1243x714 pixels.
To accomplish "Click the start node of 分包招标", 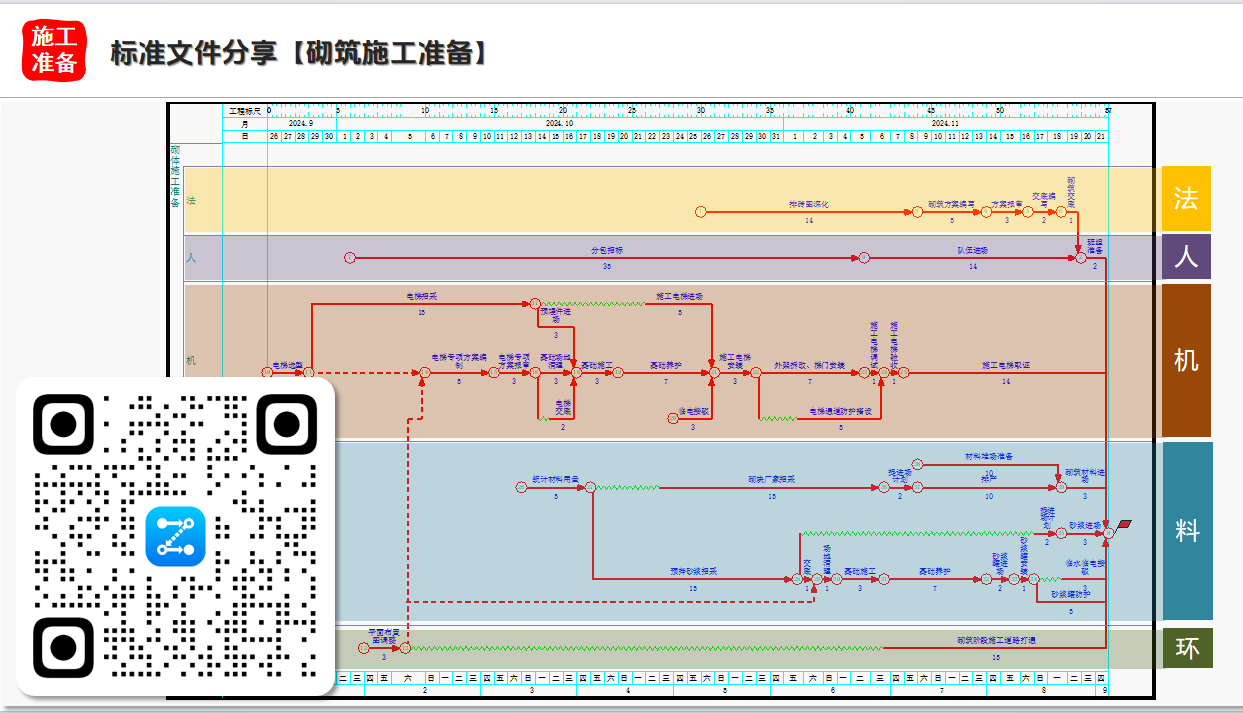I will point(350,258).
